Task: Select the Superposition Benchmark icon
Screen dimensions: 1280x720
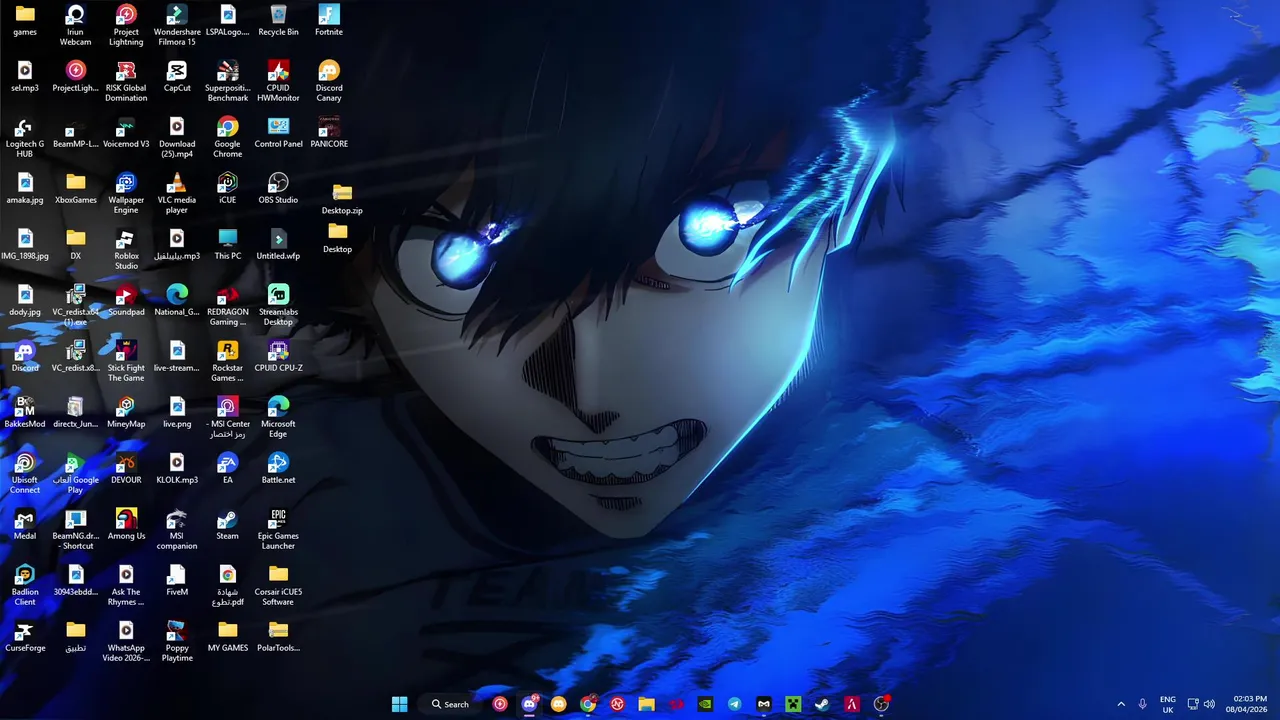Action: [x=228, y=81]
